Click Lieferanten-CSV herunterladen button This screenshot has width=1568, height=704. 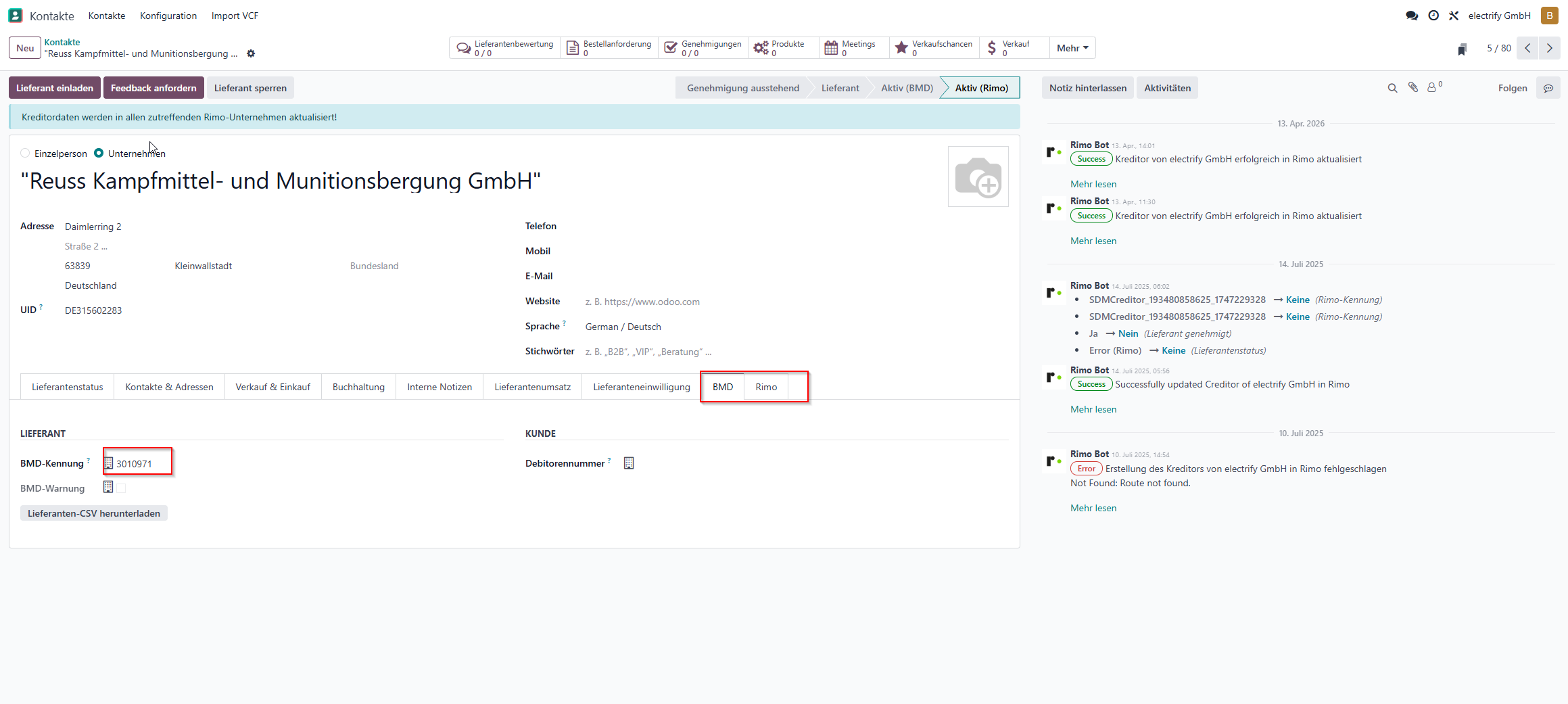94,513
